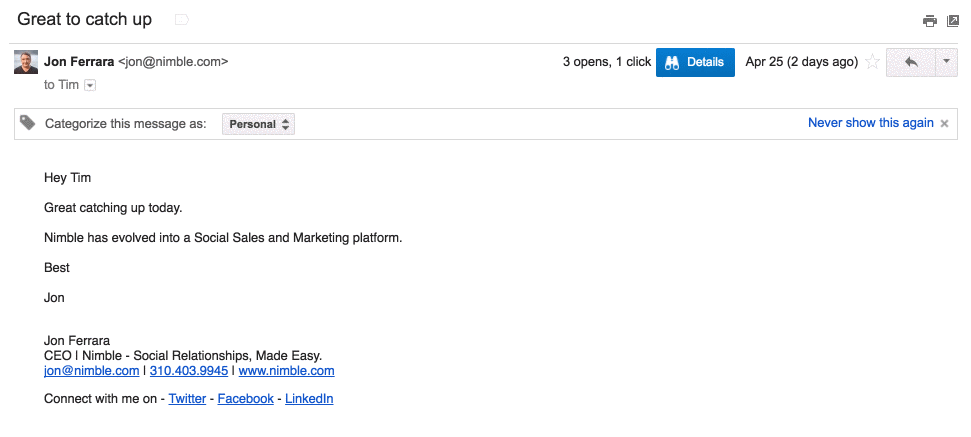
Task: Print this email using the printer icon
Action: pos(929,21)
